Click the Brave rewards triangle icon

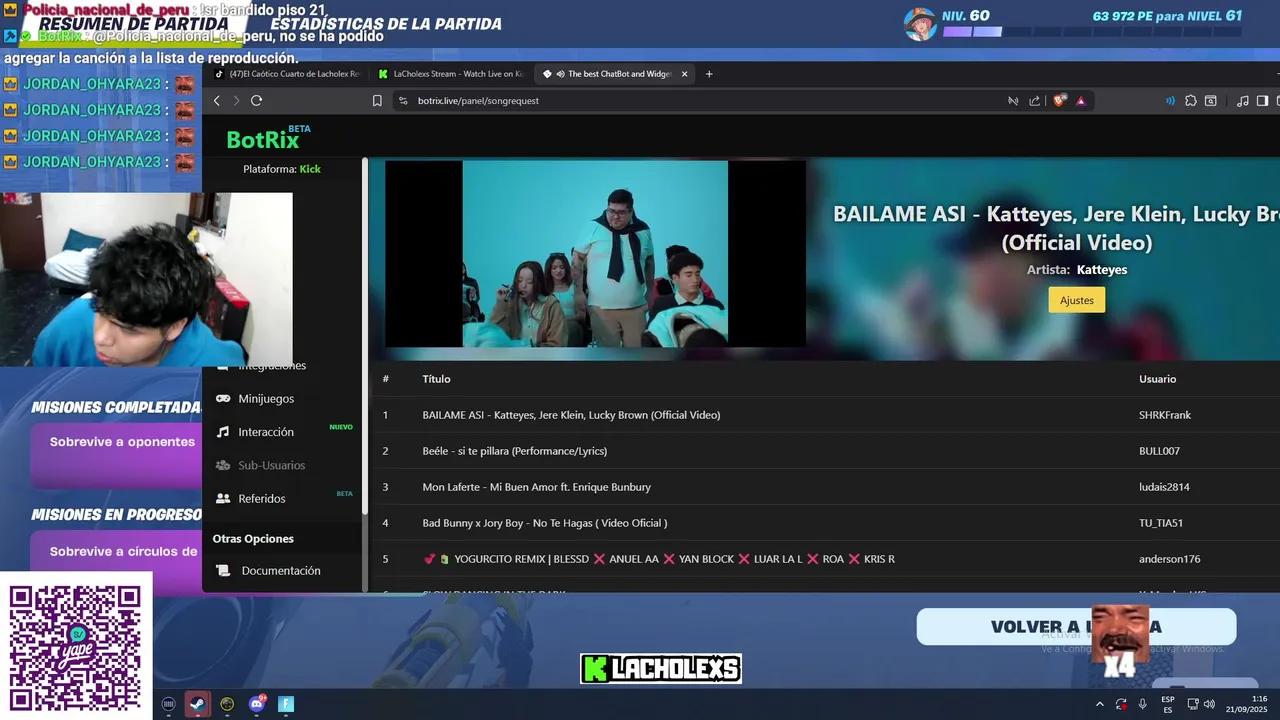click(x=1081, y=101)
